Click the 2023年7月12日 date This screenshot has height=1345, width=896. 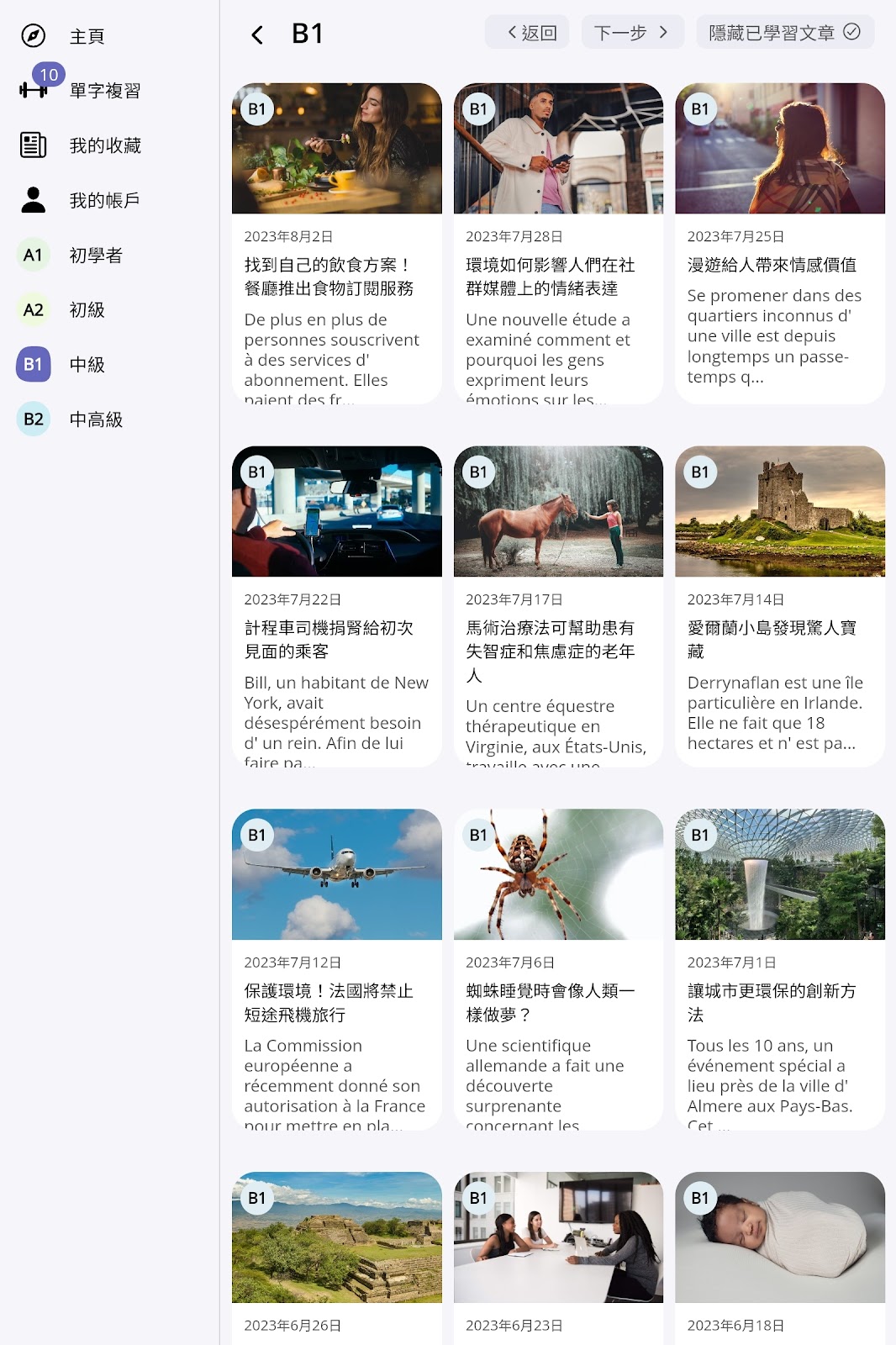point(293,963)
